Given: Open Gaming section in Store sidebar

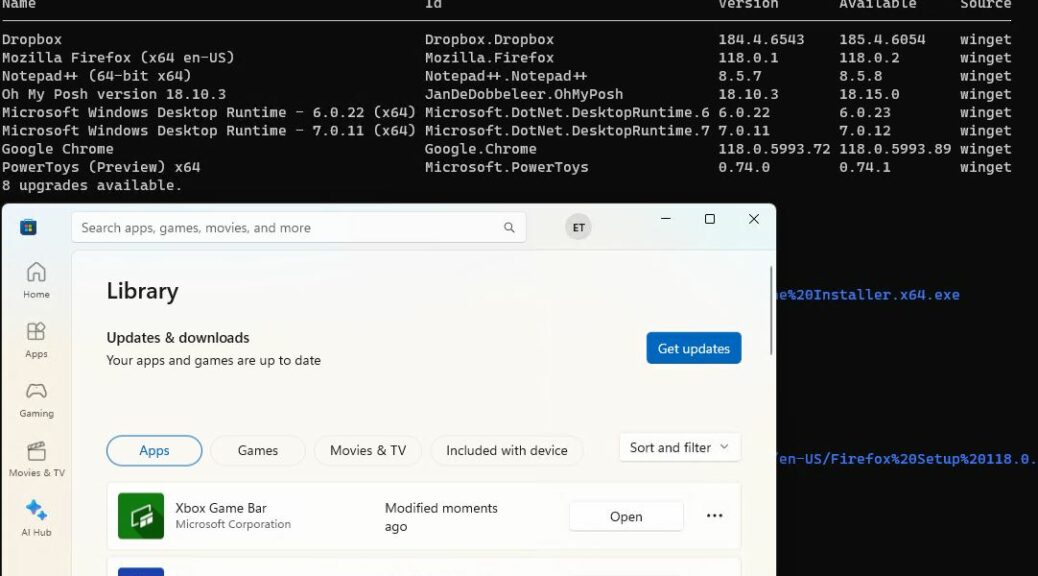Looking at the screenshot, I should click(36, 399).
